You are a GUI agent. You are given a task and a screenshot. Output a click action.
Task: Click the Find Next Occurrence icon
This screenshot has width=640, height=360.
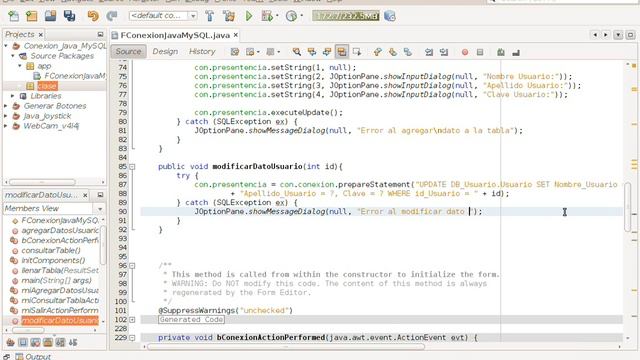click(327, 52)
